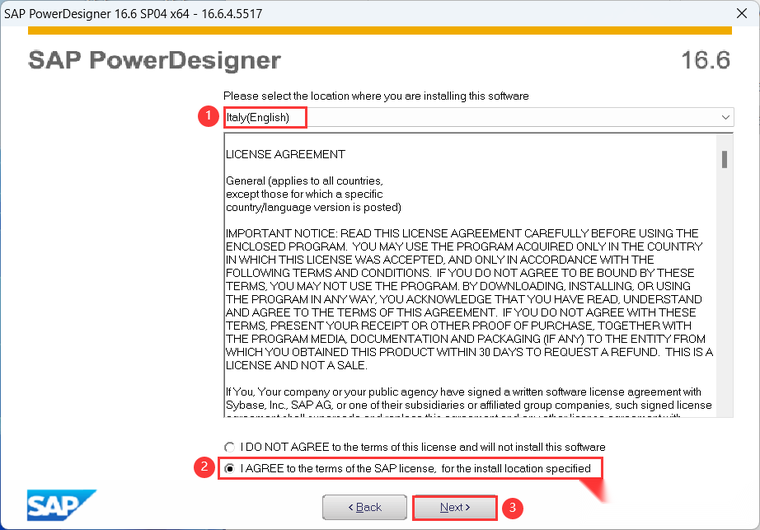Select I AGREE to SAP license radio button
The height and width of the screenshot is (530, 760).
coord(230,468)
